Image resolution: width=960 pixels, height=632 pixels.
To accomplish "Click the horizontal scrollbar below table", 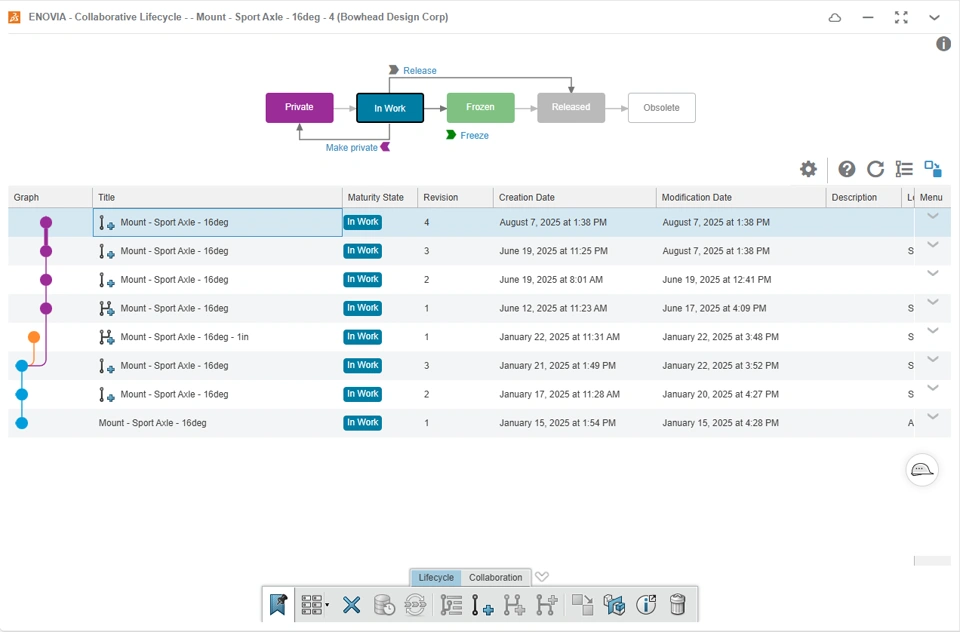I will point(932,560).
